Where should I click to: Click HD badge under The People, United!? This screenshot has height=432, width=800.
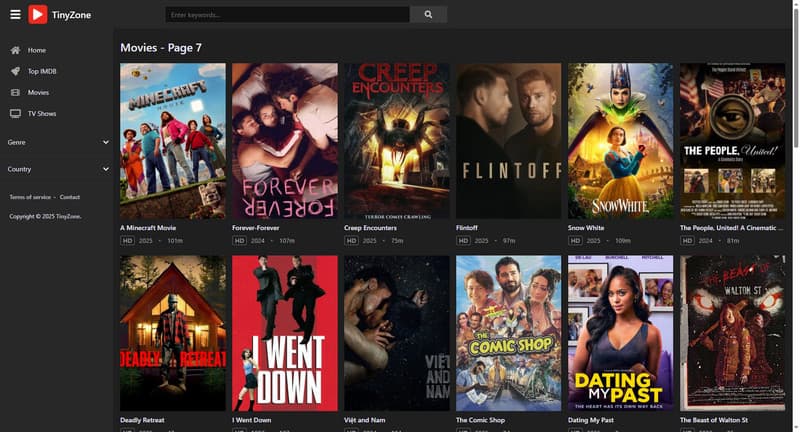tap(687, 240)
